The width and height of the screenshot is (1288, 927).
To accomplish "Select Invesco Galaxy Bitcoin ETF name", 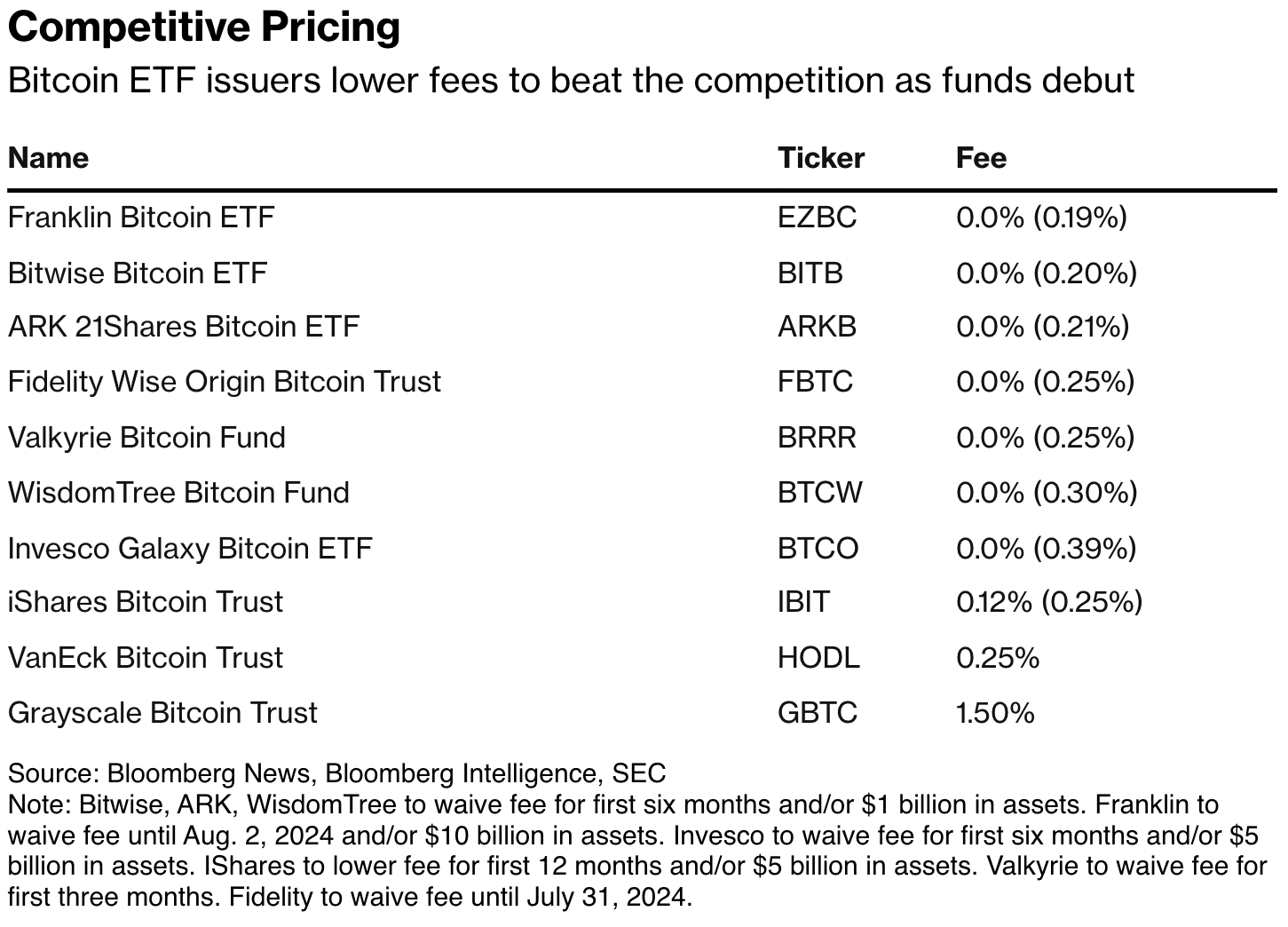I will click(x=190, y=548).
